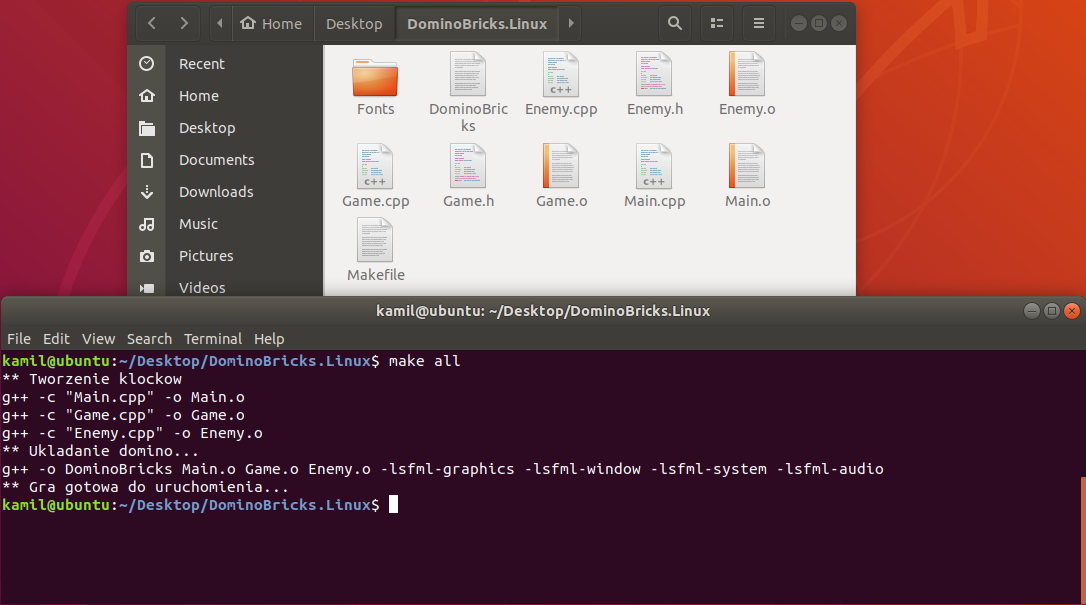Close the file manager window
The height and width of the screenshot is (605, 1086).
click(839, 24)
